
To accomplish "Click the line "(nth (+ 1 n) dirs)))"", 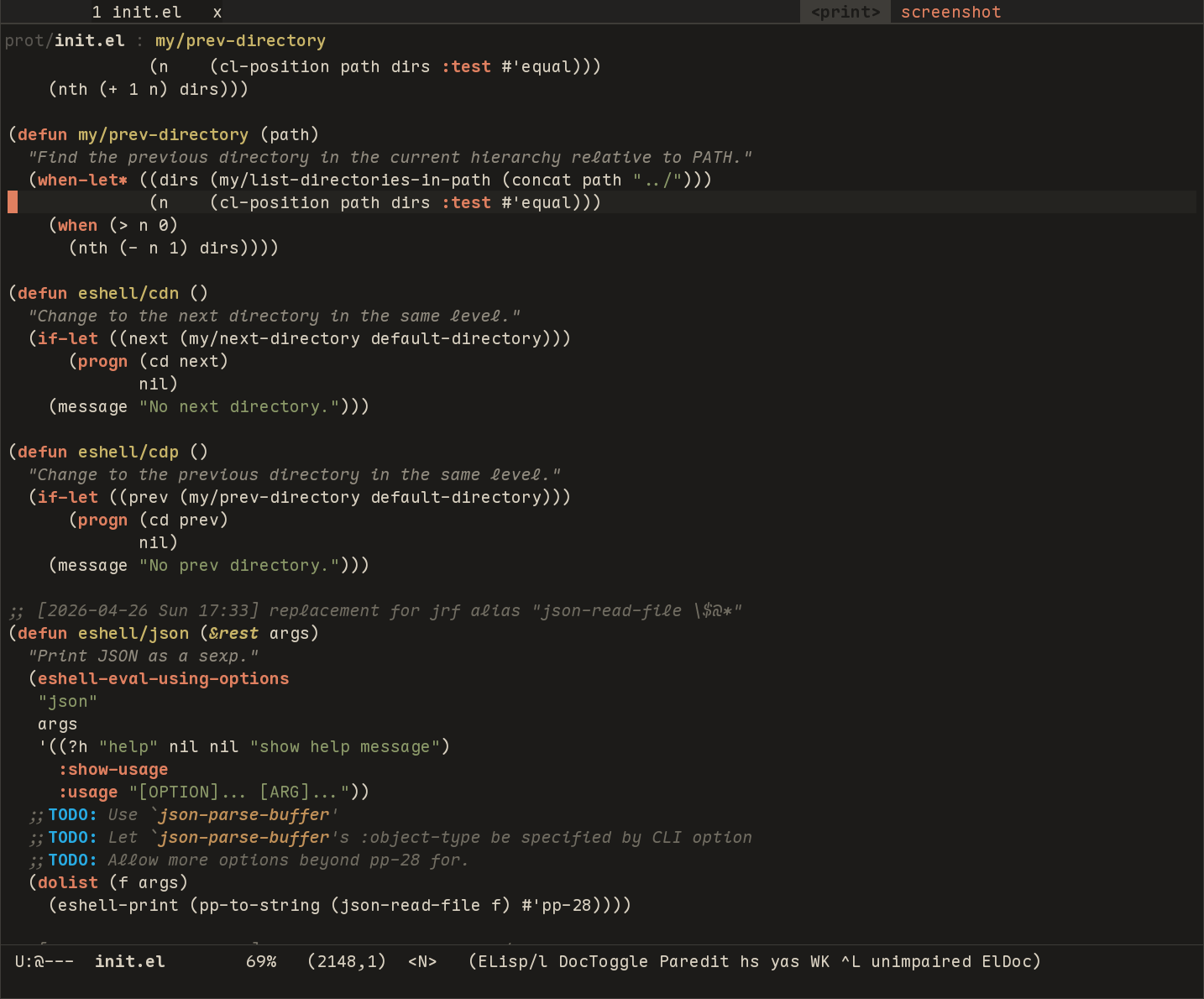I will coord(149,89).
